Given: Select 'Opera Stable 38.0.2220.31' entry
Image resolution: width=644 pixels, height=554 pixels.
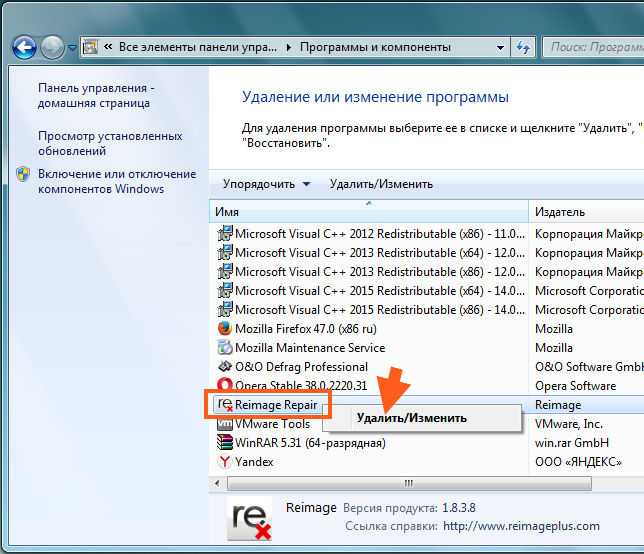Looking at the screenshot, I should [x=301, y=386].
